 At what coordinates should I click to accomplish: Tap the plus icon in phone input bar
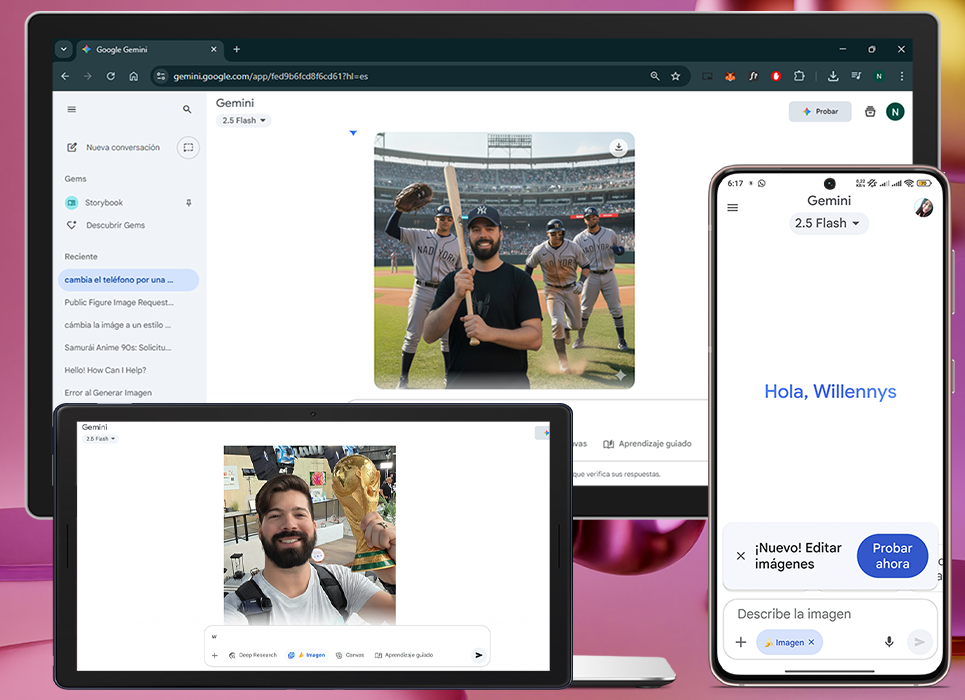(741, 642)
